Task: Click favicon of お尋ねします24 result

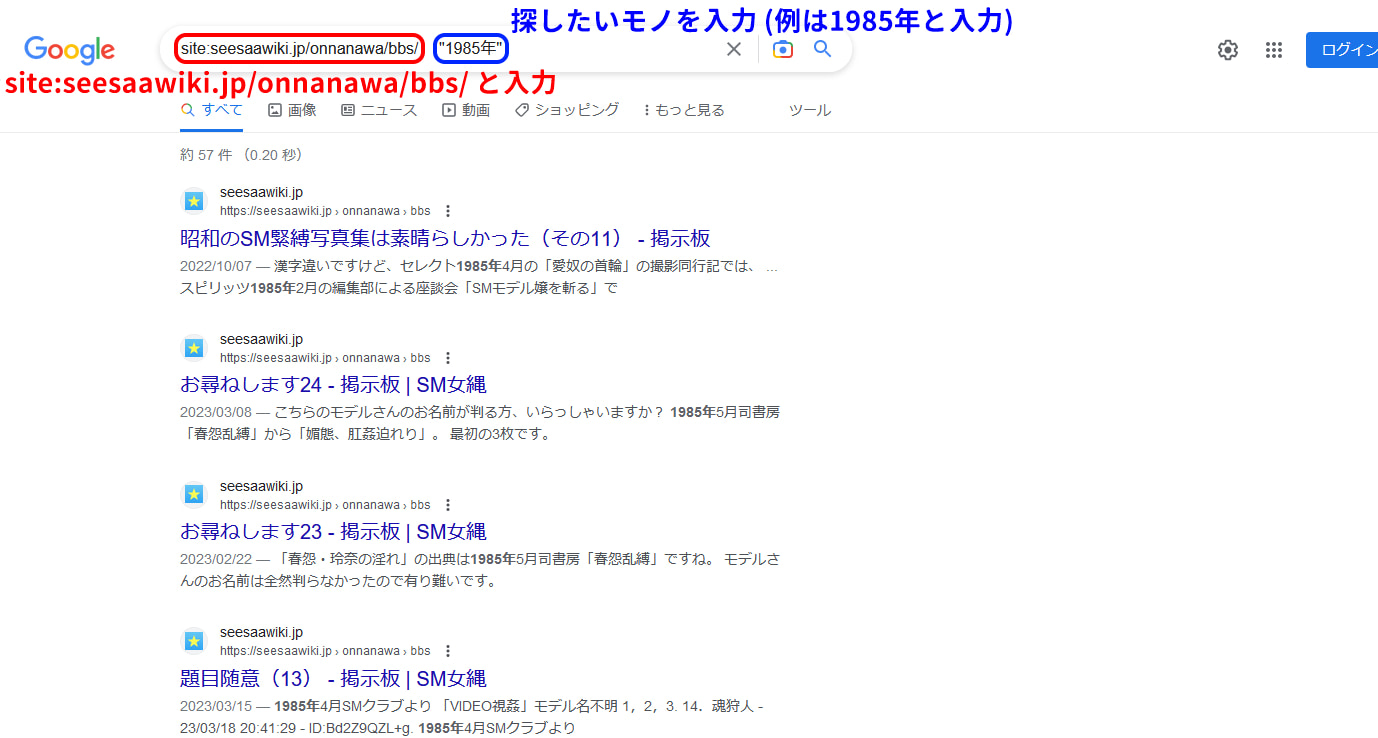Action: coord(194,348)
